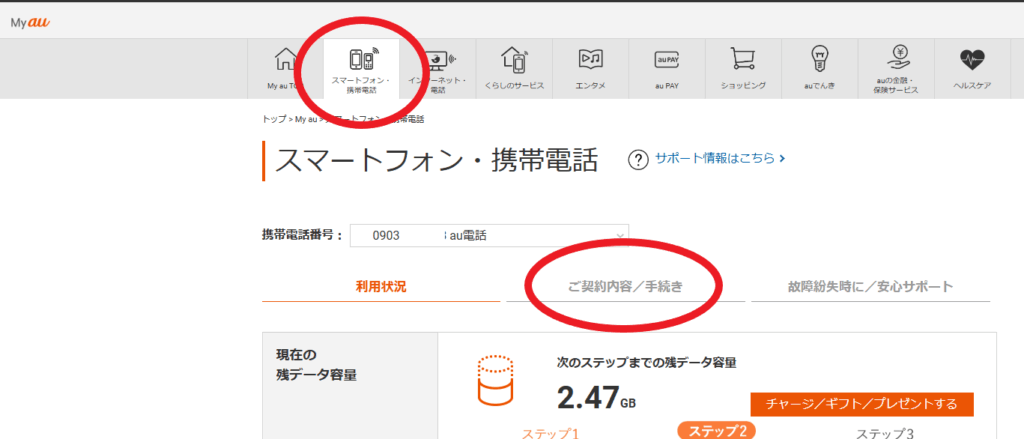Click the data capacity cylinder icon

(x=495, y=381)
